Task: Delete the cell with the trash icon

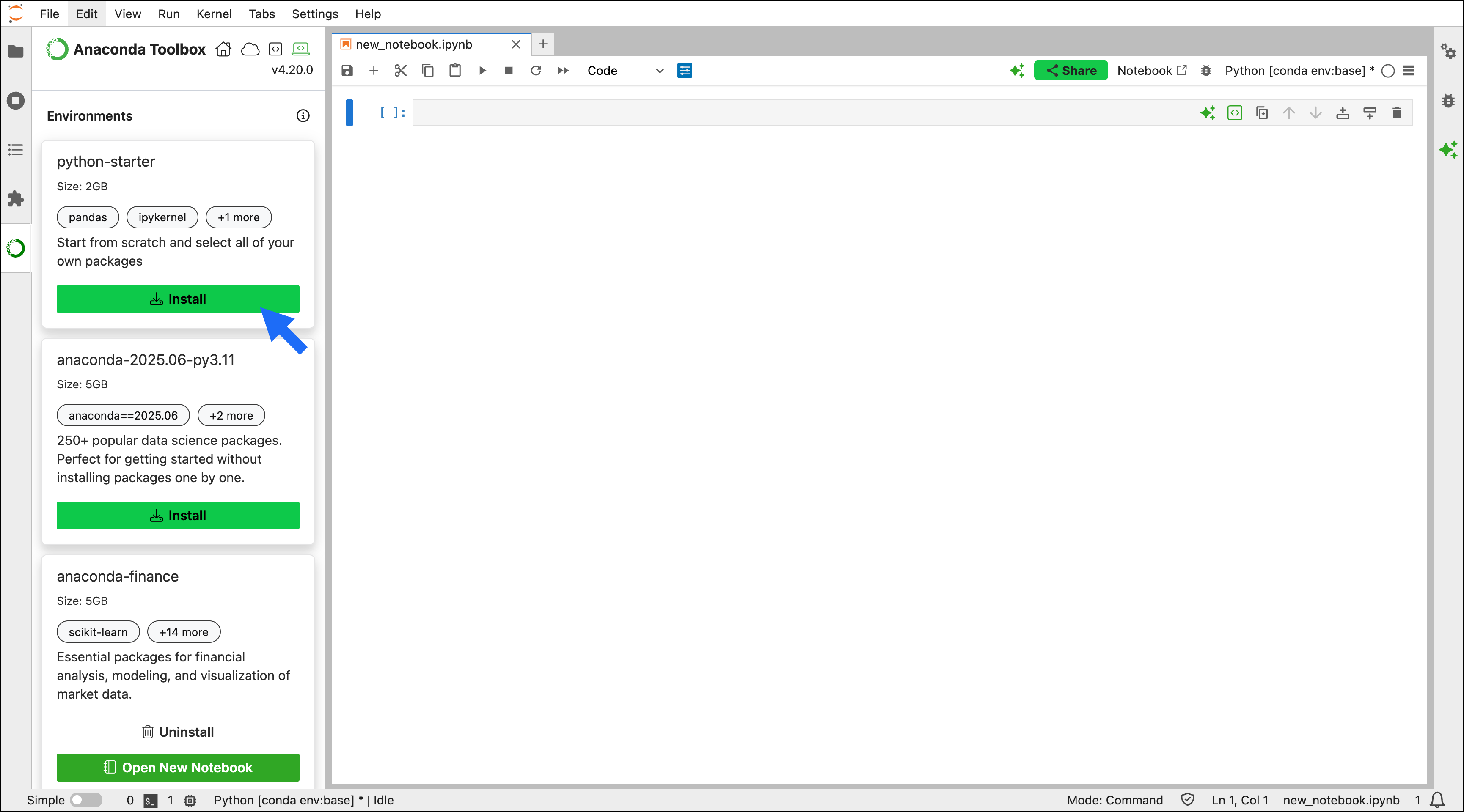Action: tap(1396, 113)
